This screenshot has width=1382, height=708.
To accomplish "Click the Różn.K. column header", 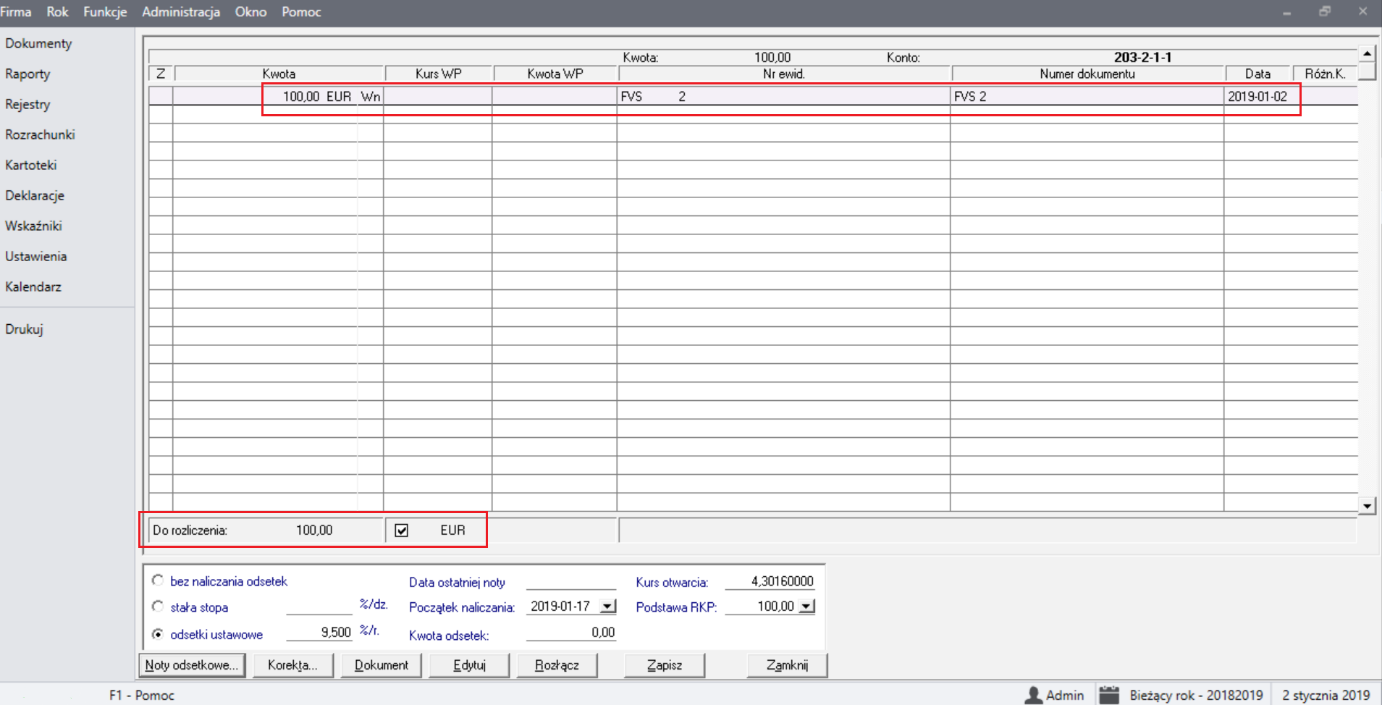I will 1325,74.
